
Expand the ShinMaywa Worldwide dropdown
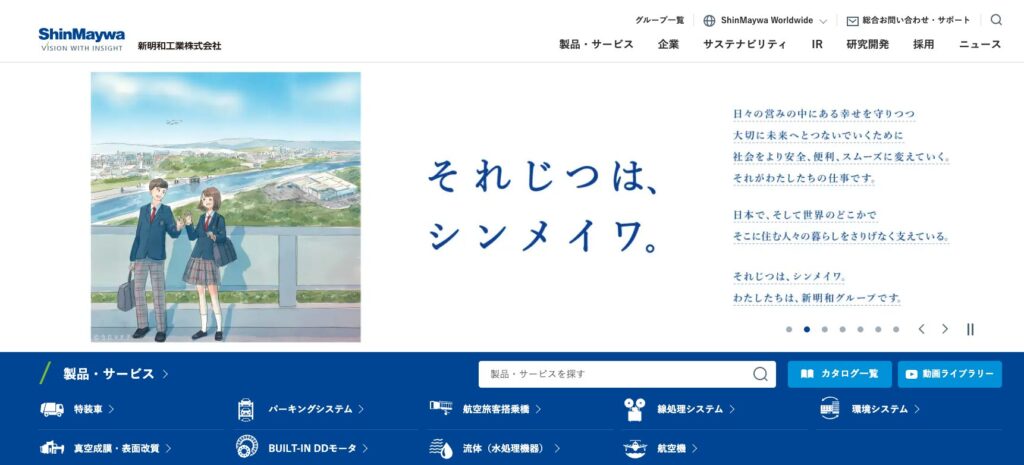tap(765, 20)
